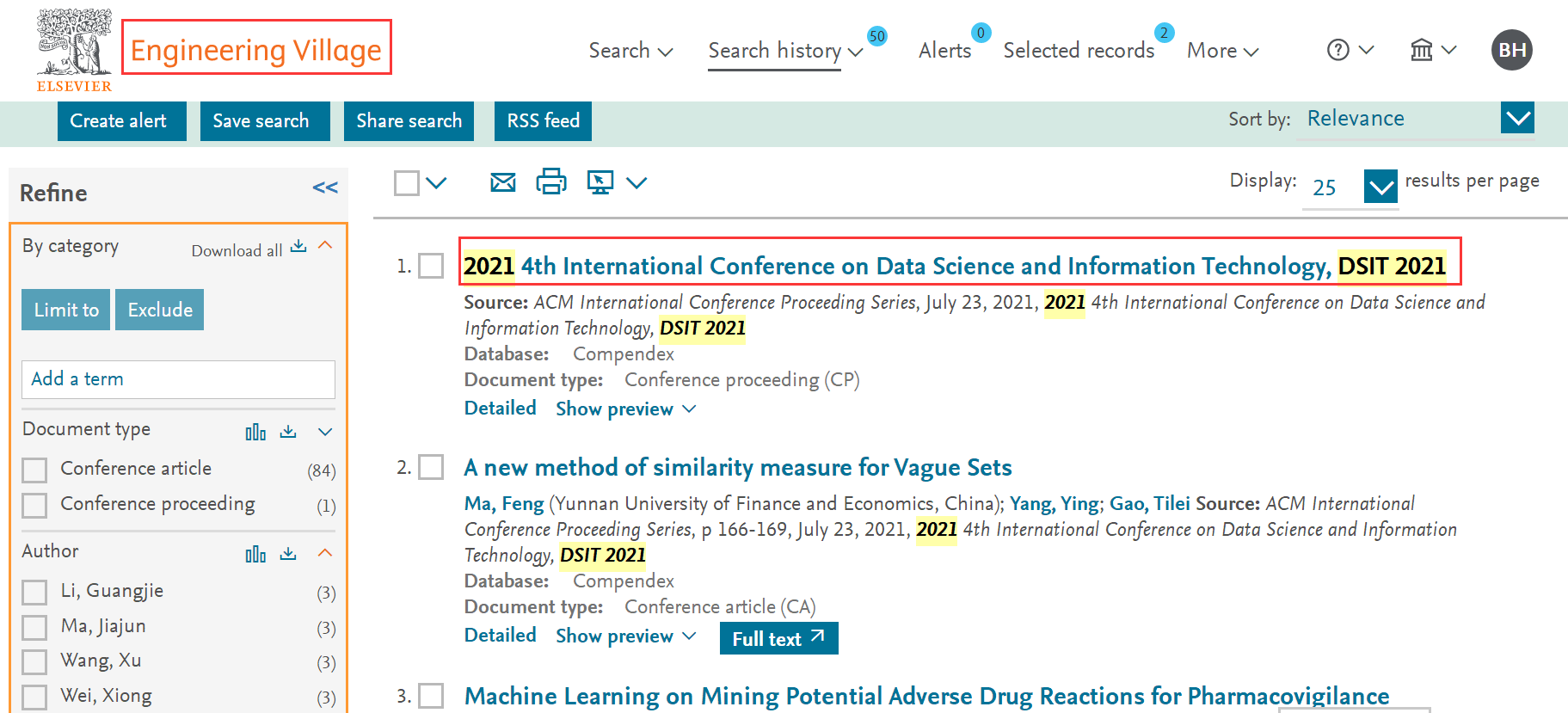Click the Add a term input field

click(x=178, y=379)
